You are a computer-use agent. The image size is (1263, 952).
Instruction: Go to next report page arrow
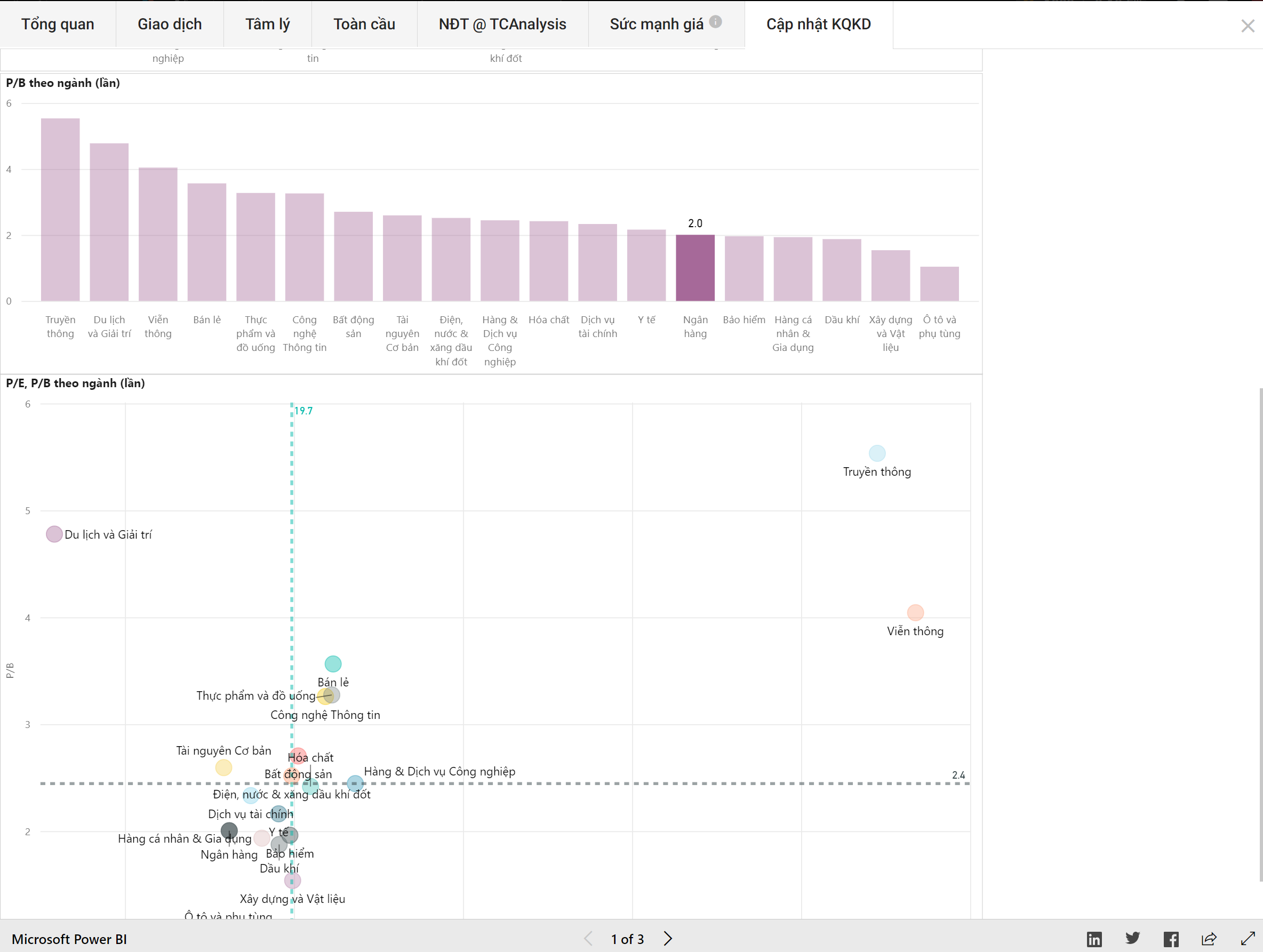coord(668,938)
